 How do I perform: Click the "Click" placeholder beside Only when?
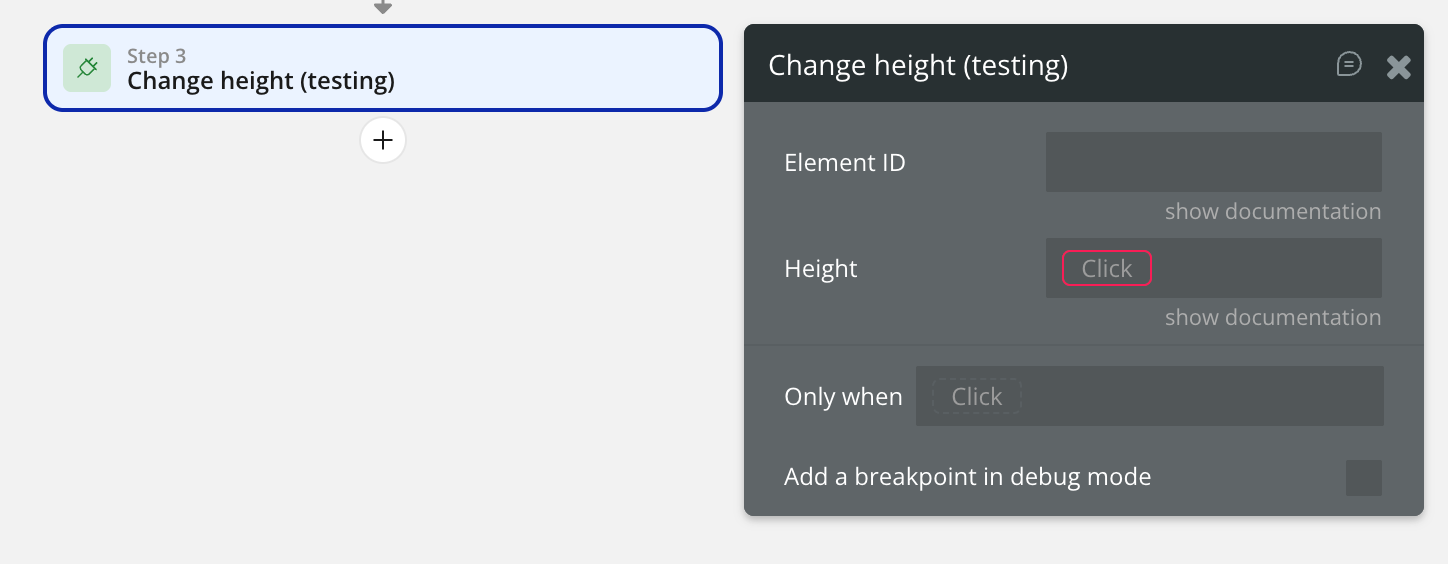pyautogui.click(x=976, y=397)
